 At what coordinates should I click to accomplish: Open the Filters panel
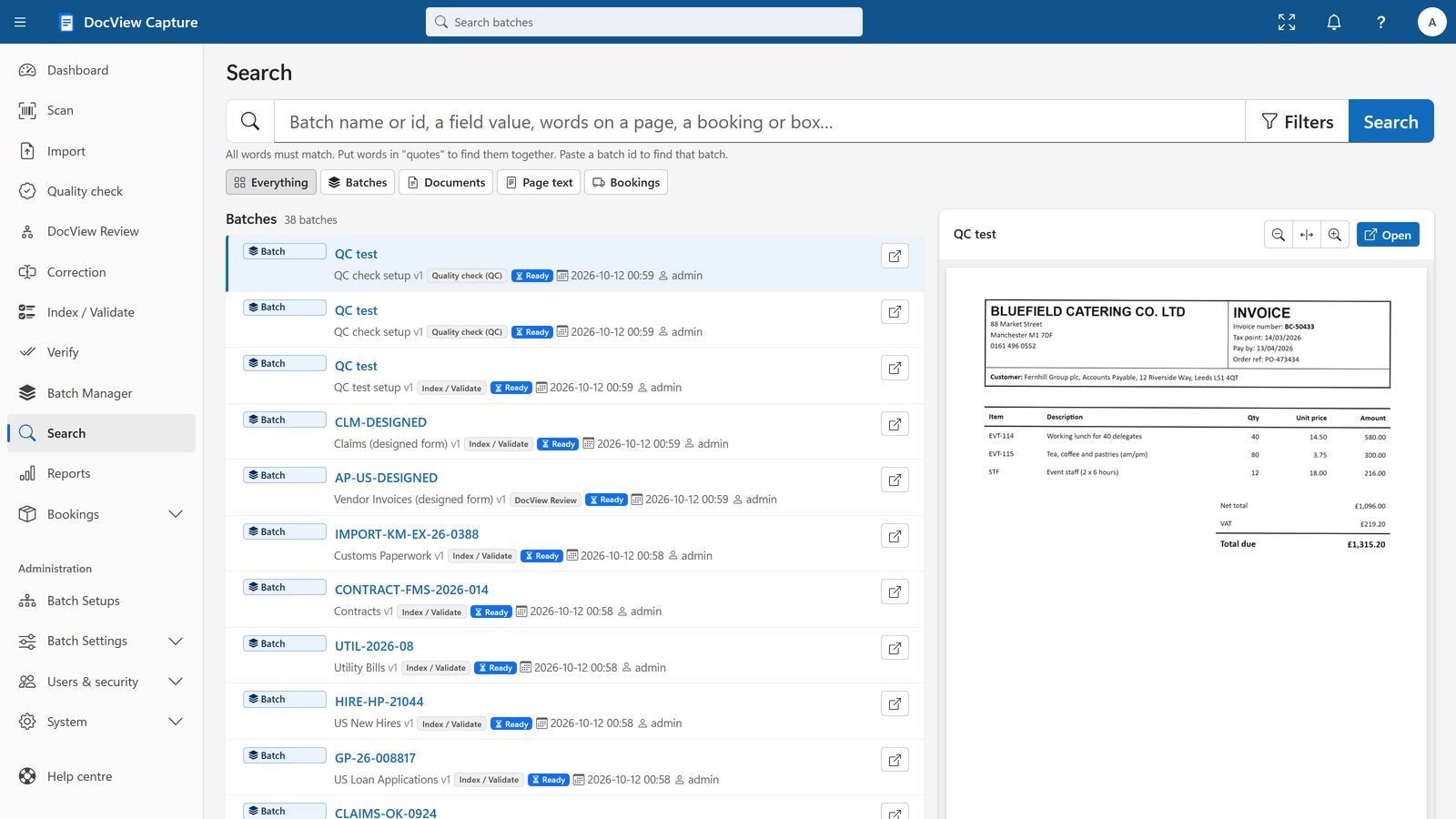click(1297, 121)
